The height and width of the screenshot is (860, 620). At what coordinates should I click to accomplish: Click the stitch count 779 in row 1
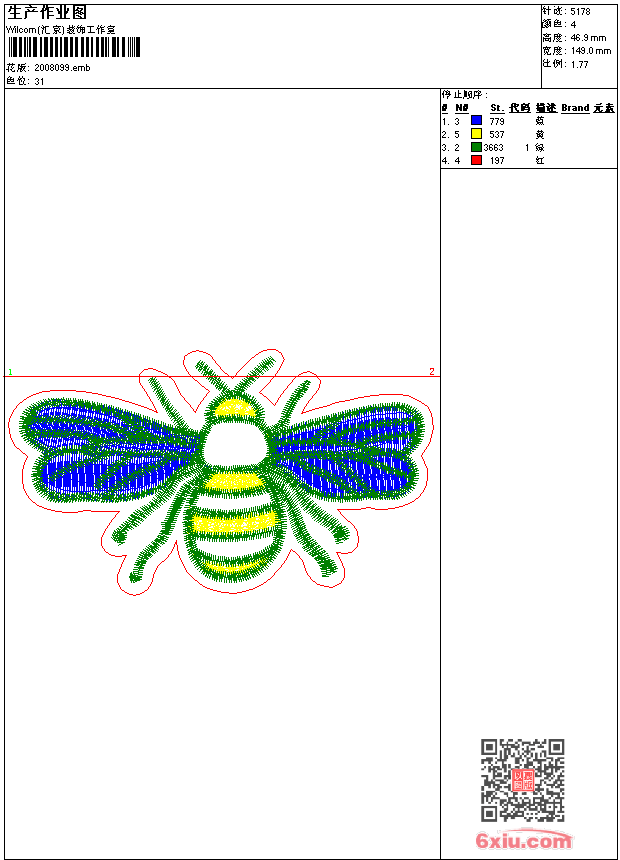point(497,122)
